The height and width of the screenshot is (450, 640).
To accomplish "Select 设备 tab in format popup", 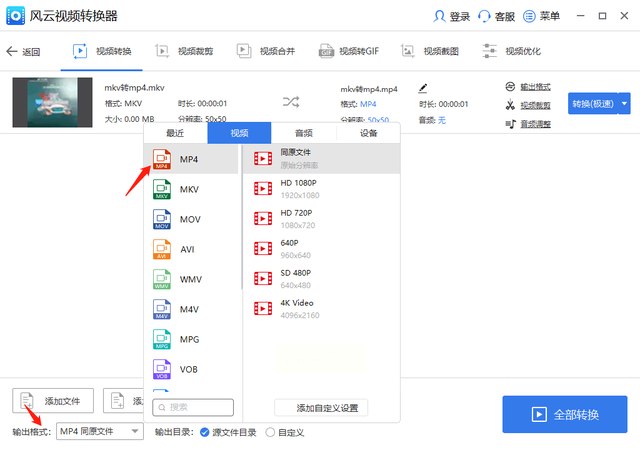I will (x=369, y=133).
